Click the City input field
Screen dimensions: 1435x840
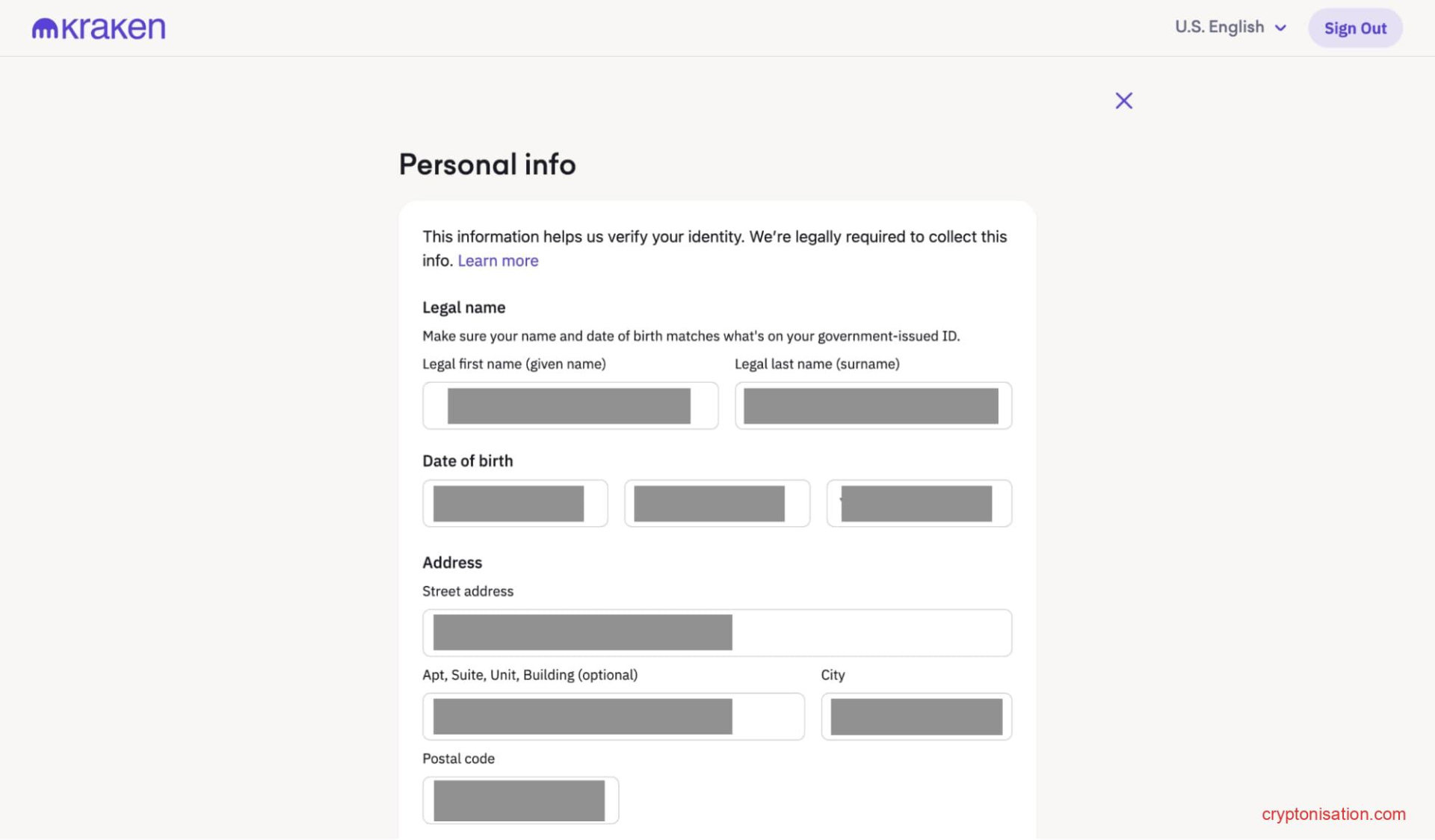916,717
